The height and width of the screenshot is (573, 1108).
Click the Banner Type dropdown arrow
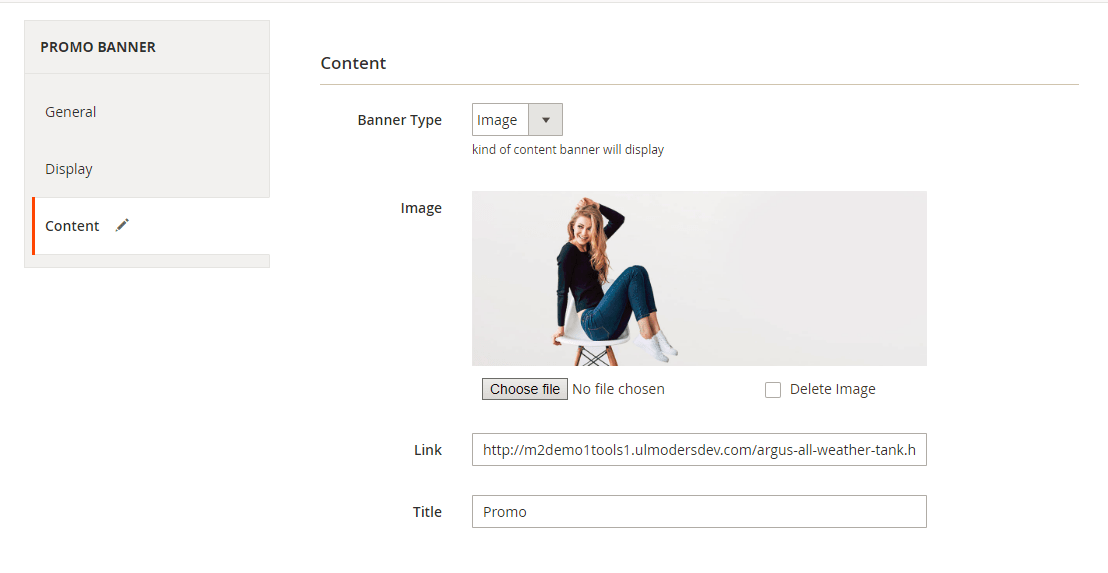click(545, 120)
